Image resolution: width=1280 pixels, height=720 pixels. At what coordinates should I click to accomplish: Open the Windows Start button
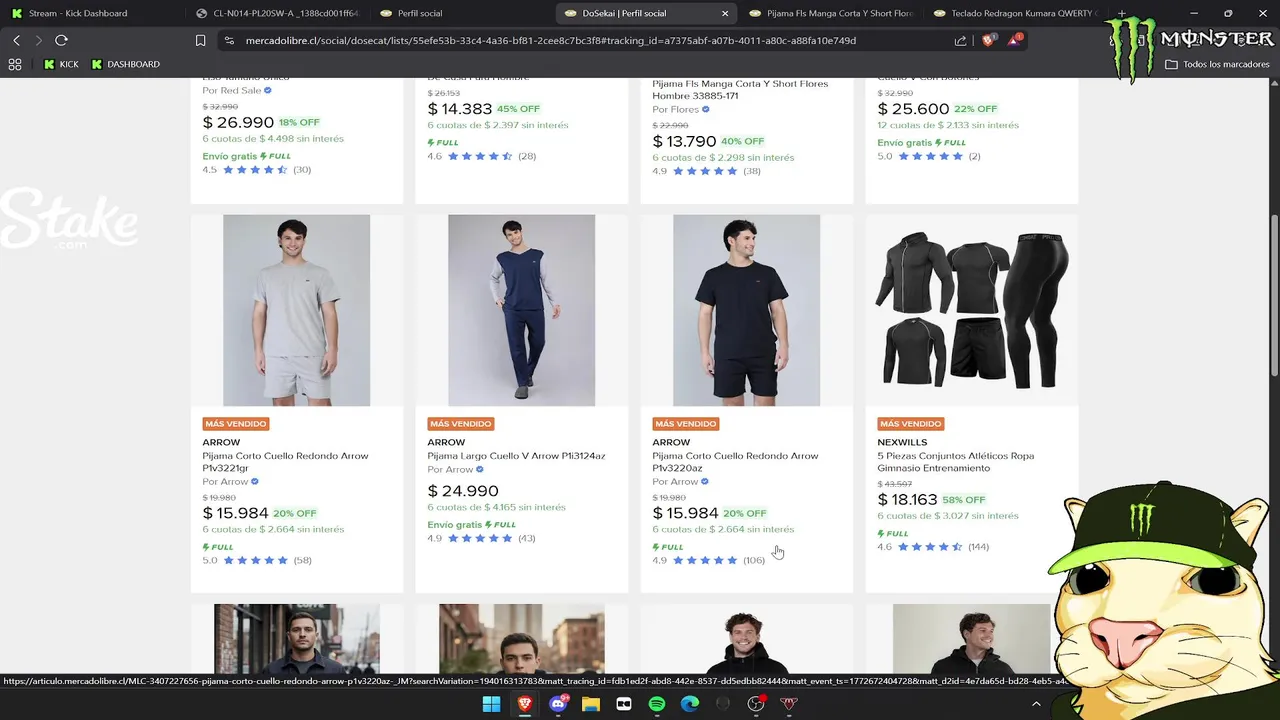click(491, 704)
